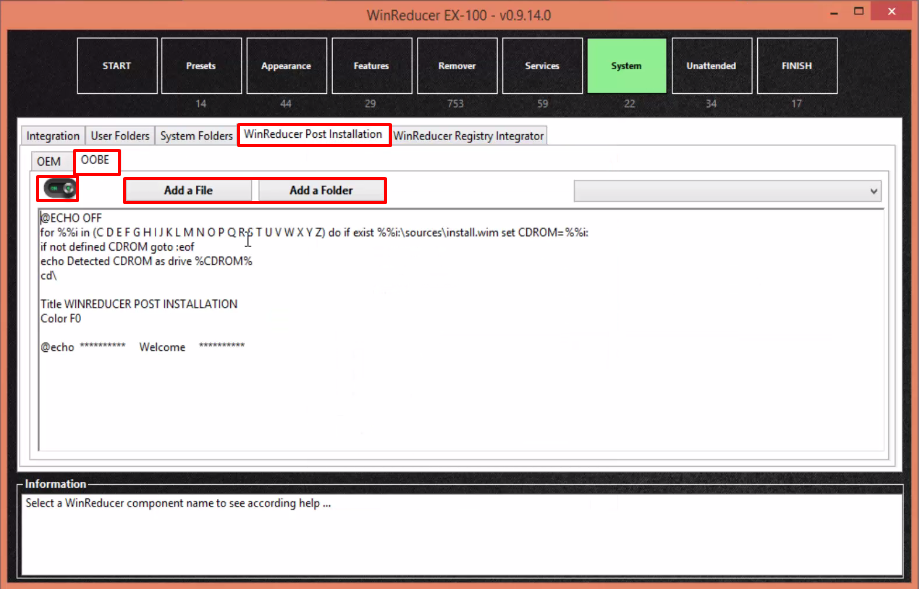The height and width of the screenshot is (589, 919).
Task: Switch to the OEM sub-tab
Action: pyautogui.click(x=49, y=162)
